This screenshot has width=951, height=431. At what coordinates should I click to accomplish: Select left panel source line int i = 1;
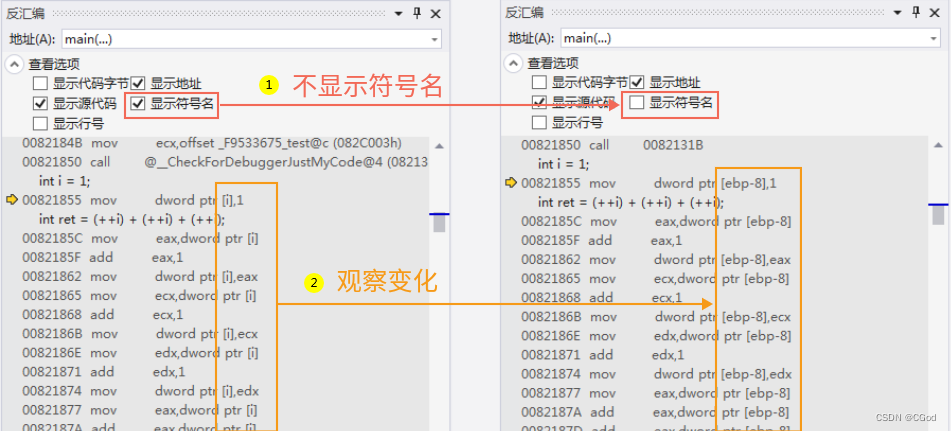click(x=64, y=181)
